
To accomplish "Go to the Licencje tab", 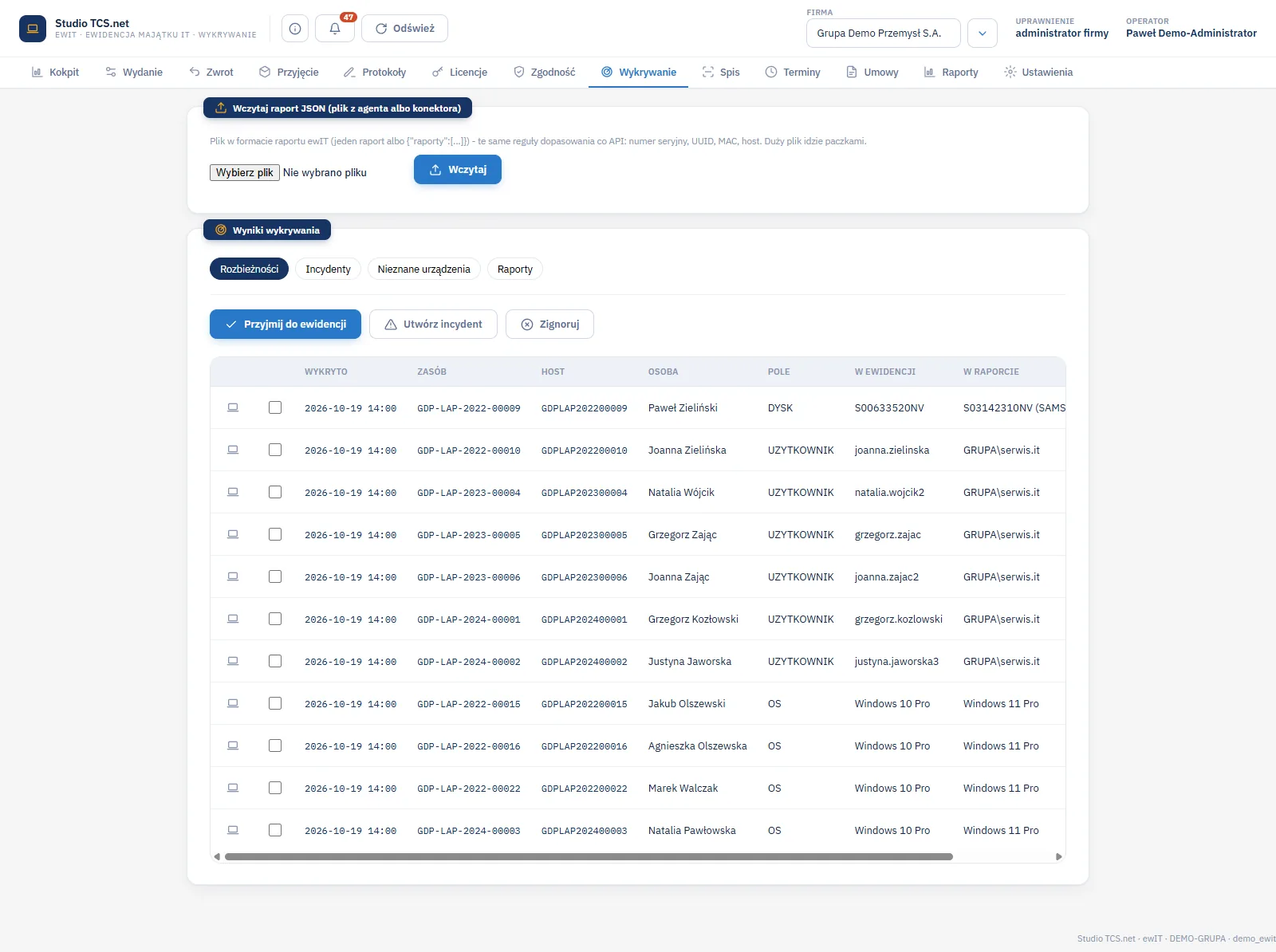I will [459, 72].
